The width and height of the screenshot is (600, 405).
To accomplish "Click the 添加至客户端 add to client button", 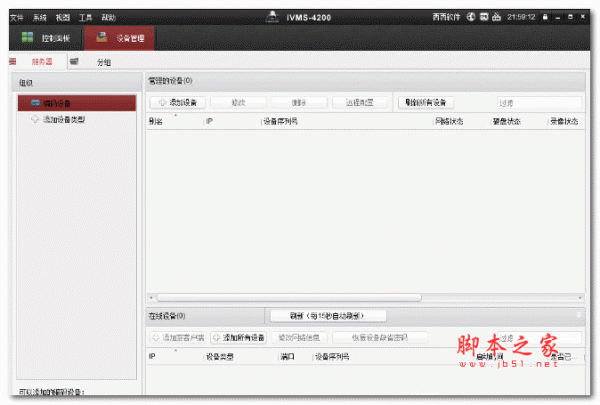I will [x=178, y=338].
